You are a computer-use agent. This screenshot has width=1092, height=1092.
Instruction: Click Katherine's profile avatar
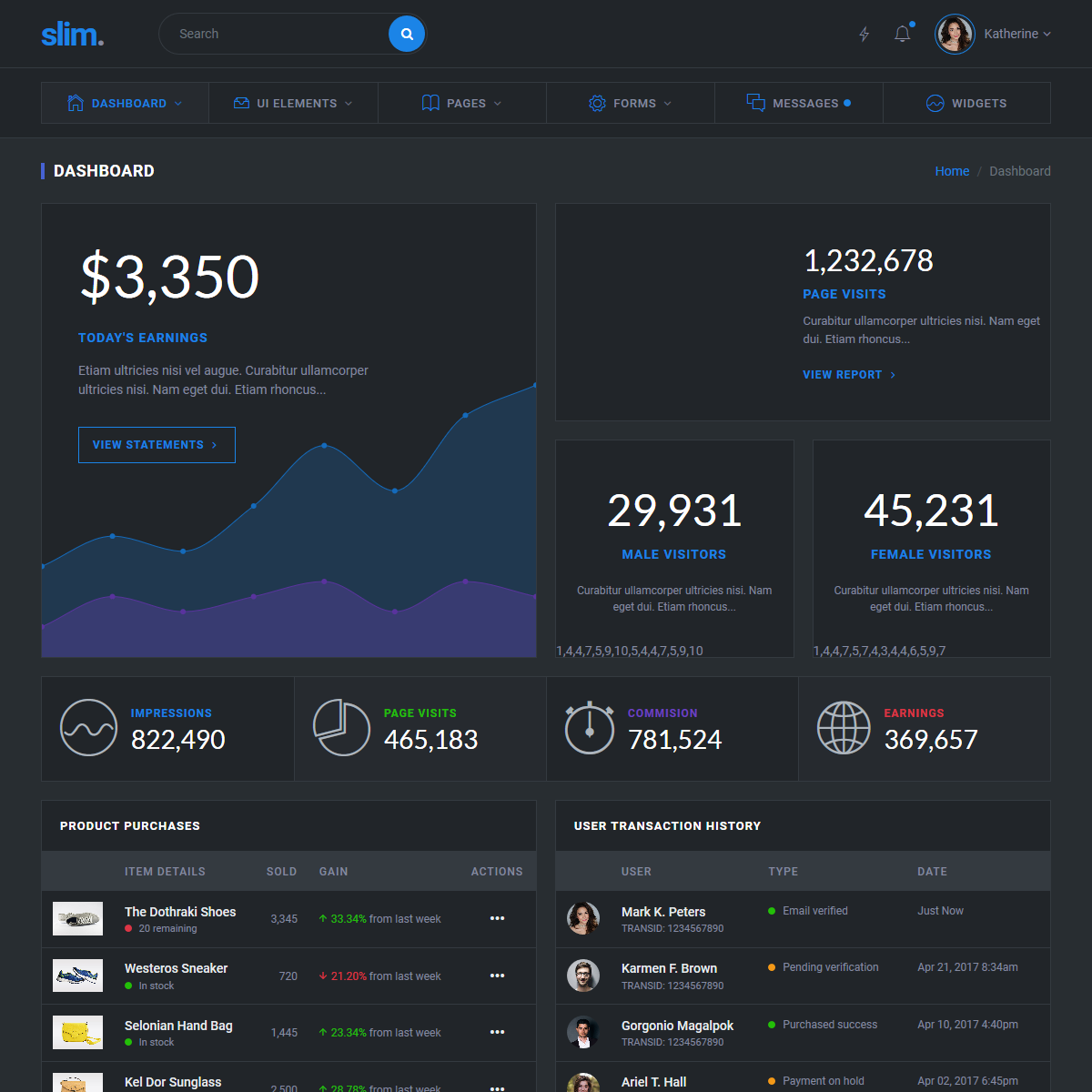pos(955,34)
